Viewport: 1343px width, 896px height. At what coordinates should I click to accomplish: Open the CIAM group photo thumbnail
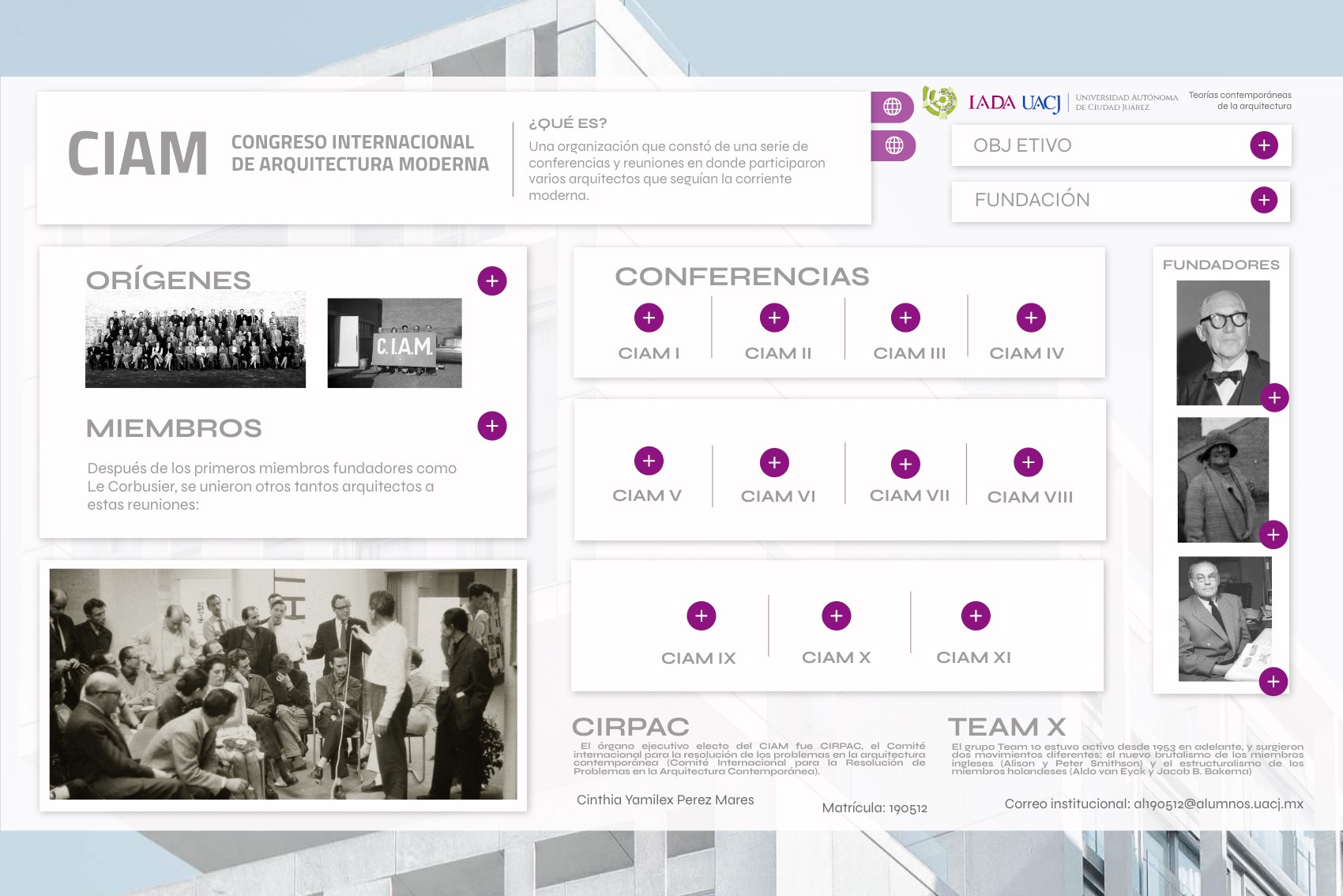(195, 341)
